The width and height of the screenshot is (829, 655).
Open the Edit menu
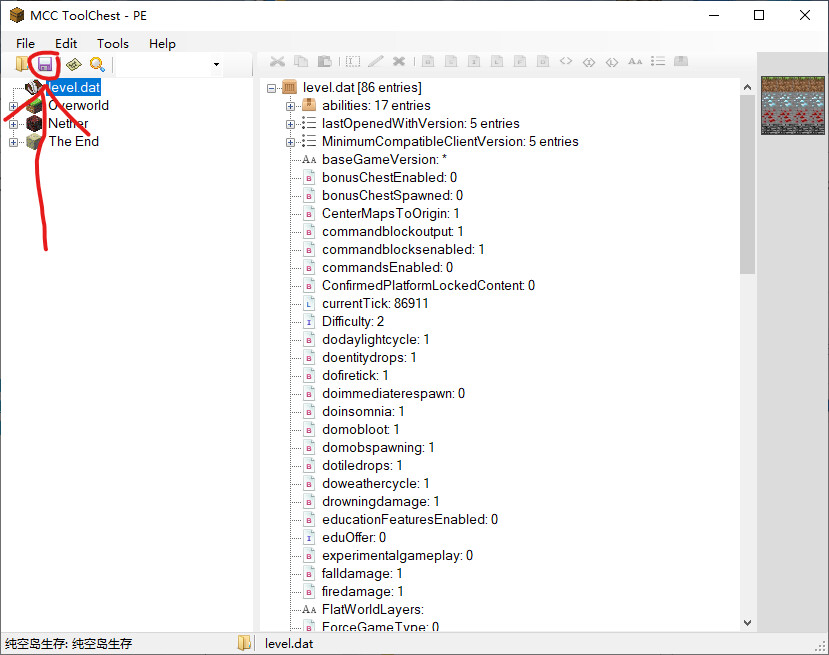[x=66, y=43]
